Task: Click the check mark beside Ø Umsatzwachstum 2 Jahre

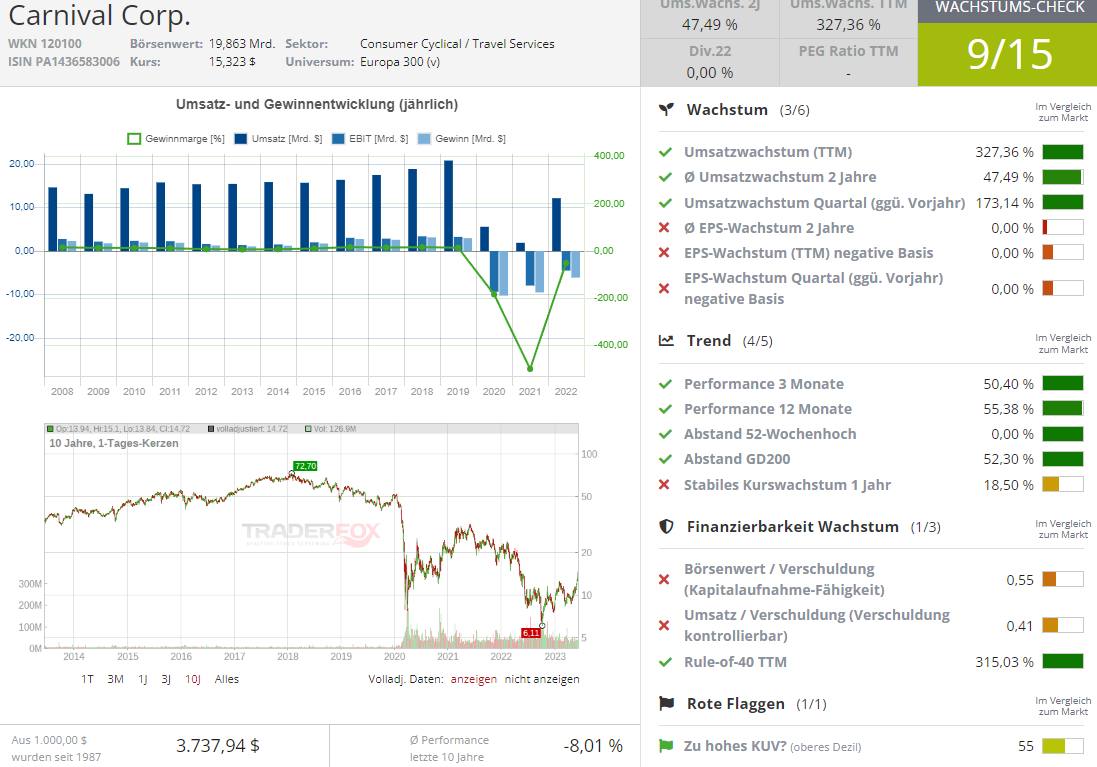Action: 665,177
